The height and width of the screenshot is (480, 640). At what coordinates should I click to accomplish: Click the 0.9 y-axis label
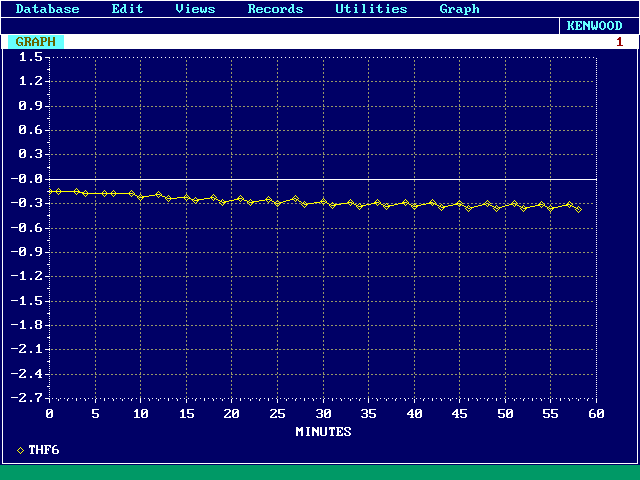click(x=31, y=106)
